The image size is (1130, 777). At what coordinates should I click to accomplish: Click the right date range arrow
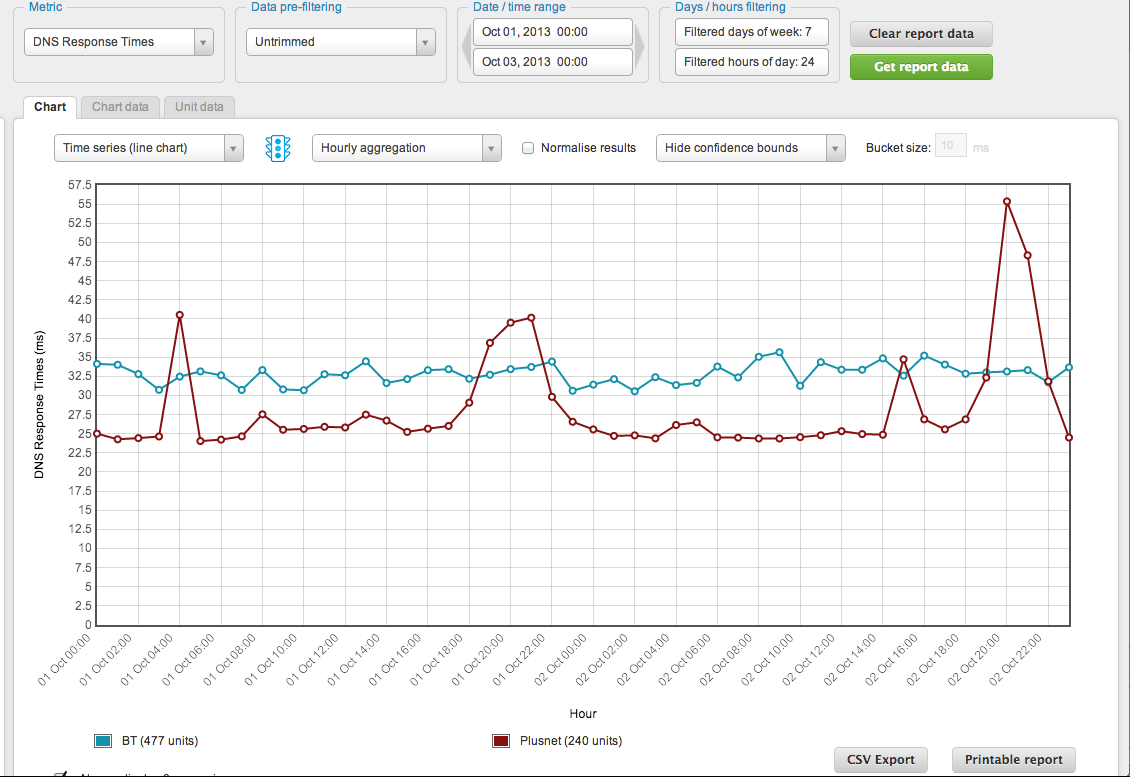pyautogui.click(x=640, y=47)
